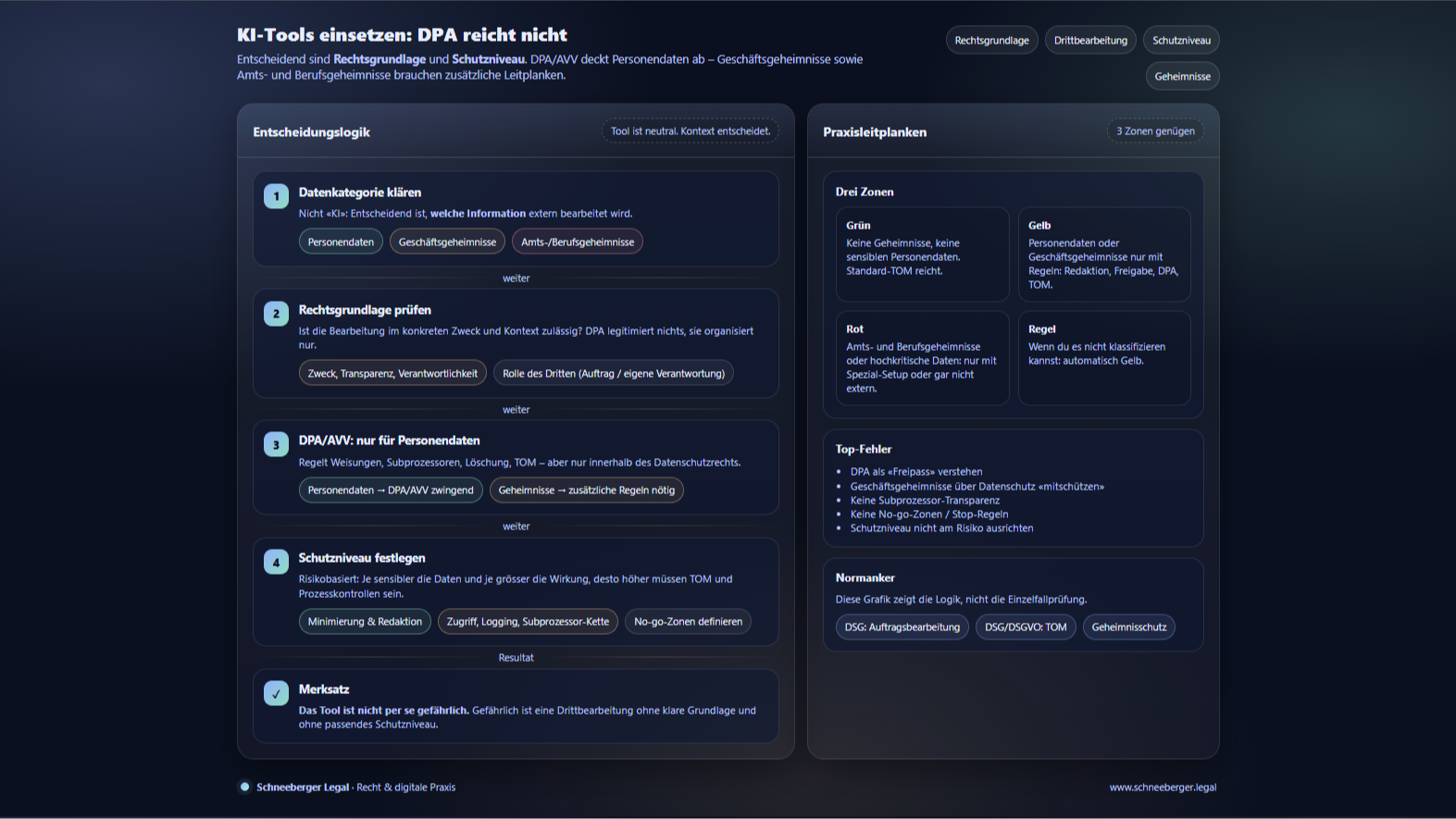Select the "No-go-Zonen definieren" chip
This screenshot has height=819, width=1456.
(x=688, y=621)
